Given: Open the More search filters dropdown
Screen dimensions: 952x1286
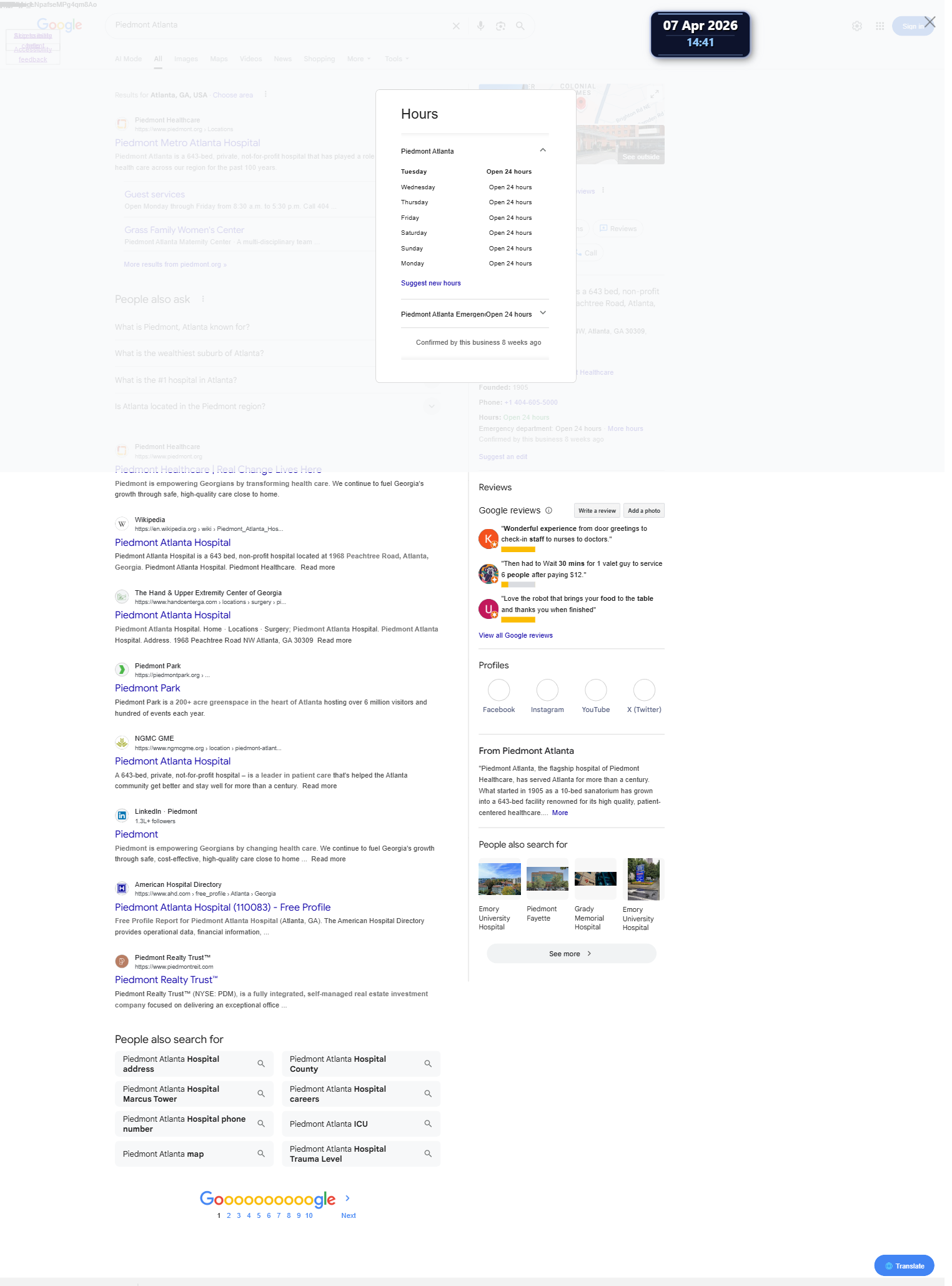Looking at the screenshot, I should (x=359, y=59).
